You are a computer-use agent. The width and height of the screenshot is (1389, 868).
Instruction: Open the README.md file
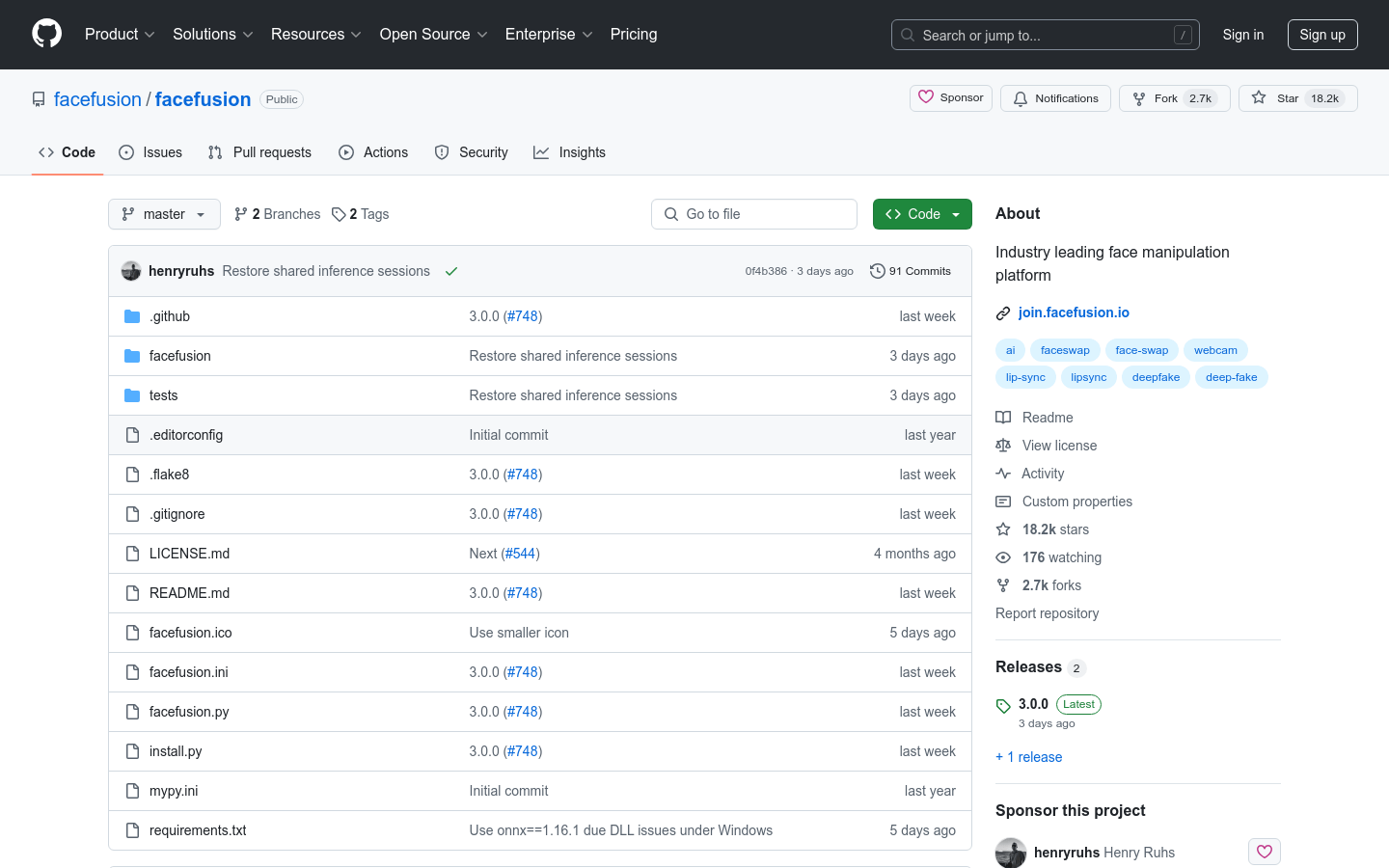(189, 593)
